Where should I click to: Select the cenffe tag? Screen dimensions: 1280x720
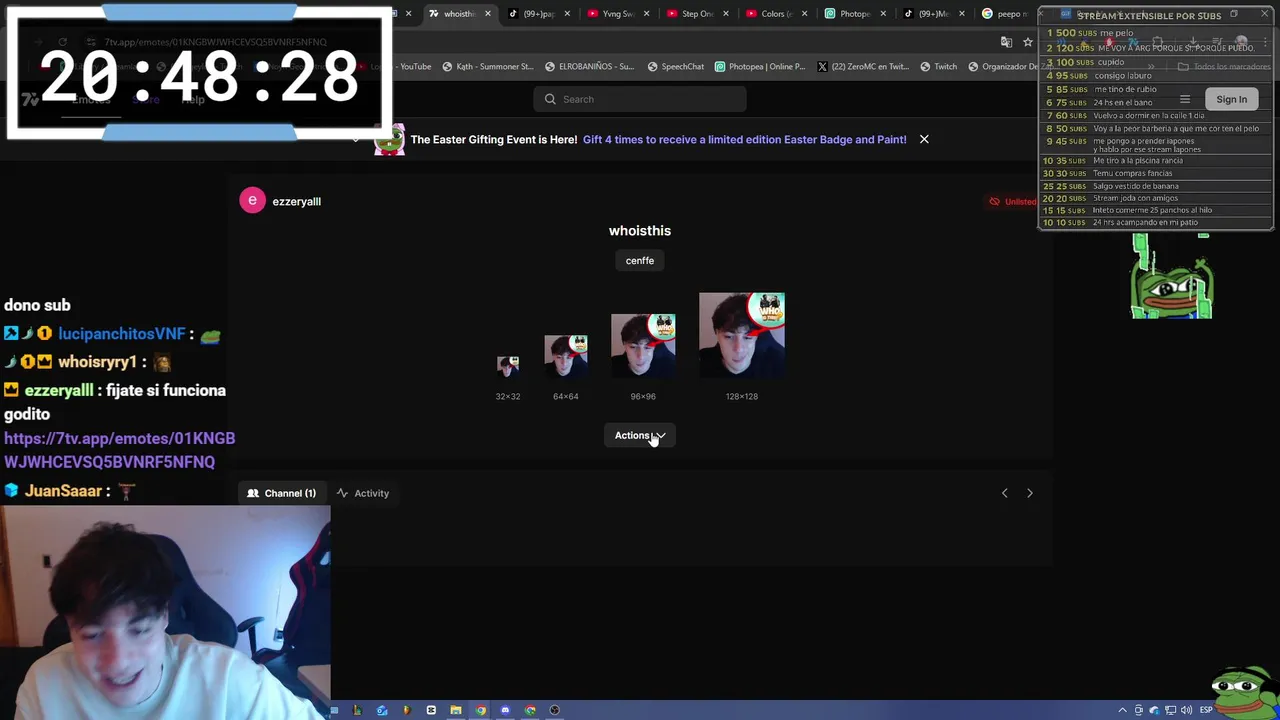(640, 260)
